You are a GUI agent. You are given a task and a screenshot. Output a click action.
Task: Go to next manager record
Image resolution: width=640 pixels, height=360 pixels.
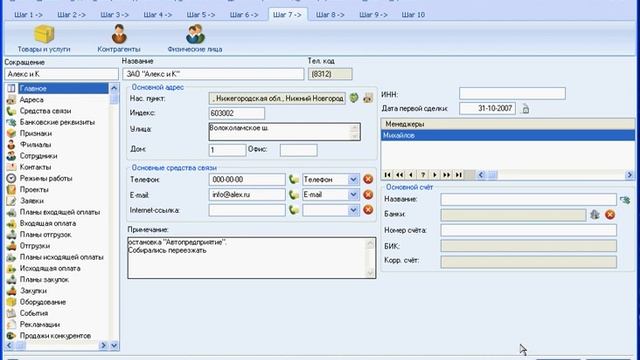pos(435,175)
